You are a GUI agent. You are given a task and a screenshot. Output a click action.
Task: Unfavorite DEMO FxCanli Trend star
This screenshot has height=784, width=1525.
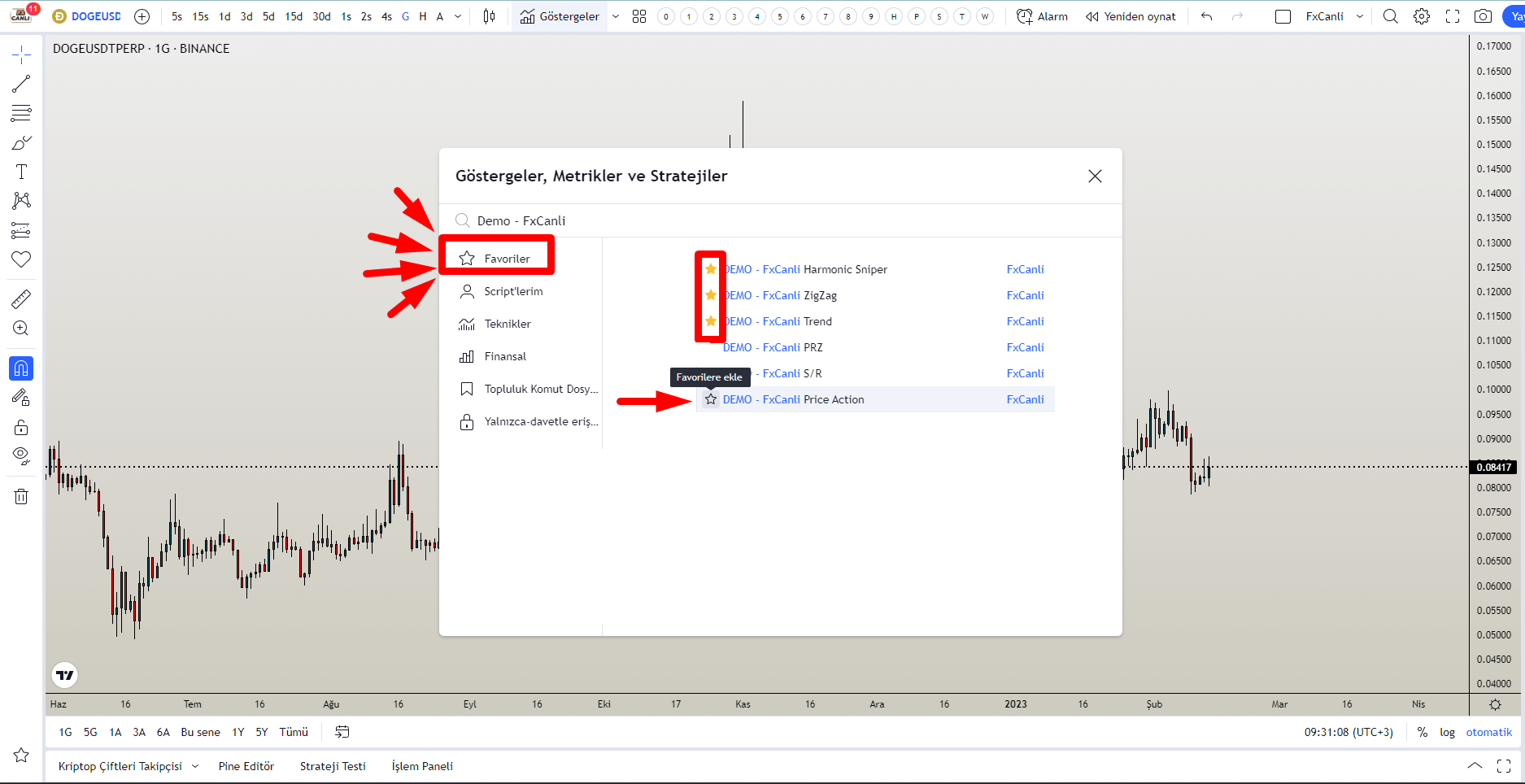tap(711, 321)
